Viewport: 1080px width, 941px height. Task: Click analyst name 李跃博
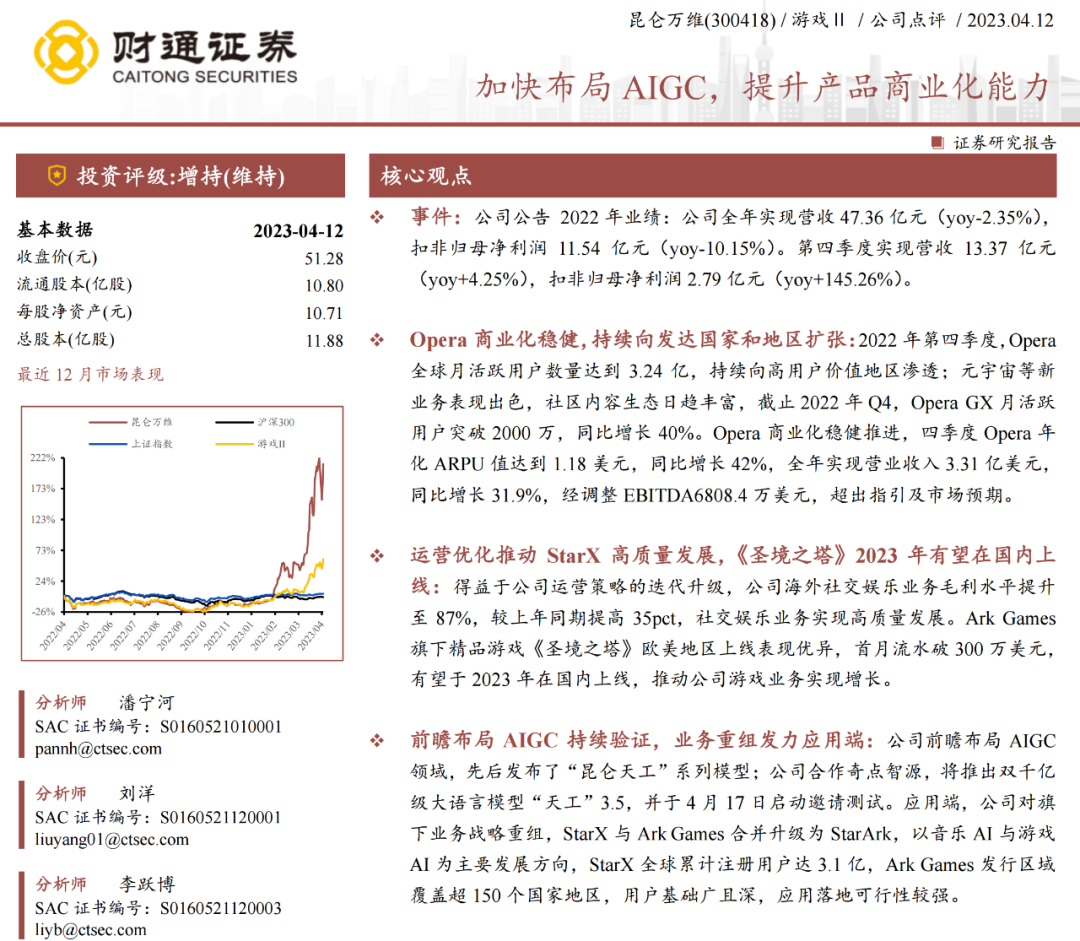coord(147,885)
